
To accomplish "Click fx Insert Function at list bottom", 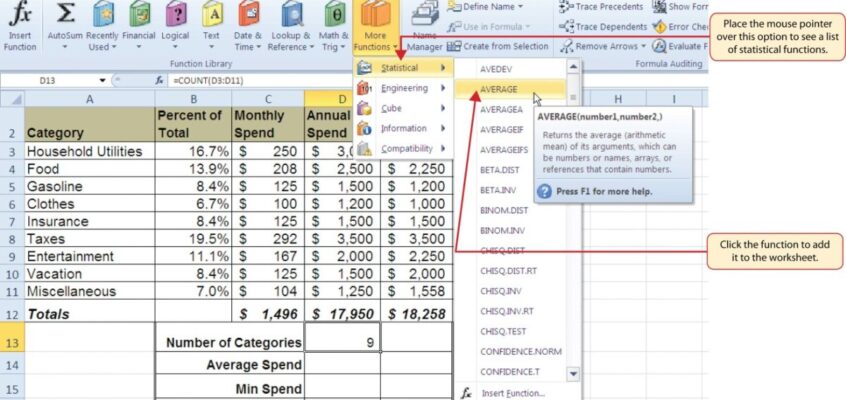I will click(504, 394).
